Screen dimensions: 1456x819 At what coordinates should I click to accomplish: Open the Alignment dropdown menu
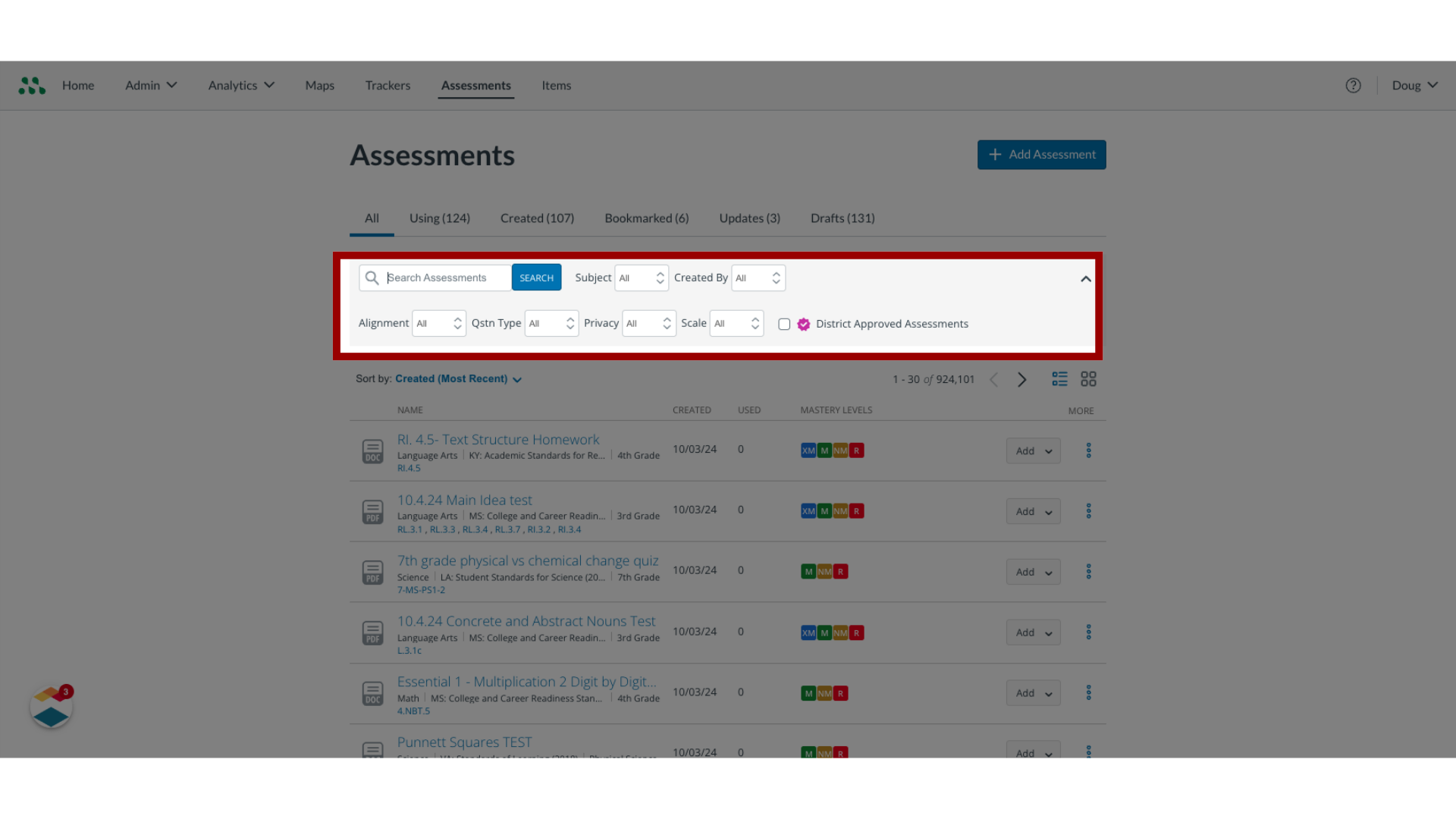tap(437, 323)
